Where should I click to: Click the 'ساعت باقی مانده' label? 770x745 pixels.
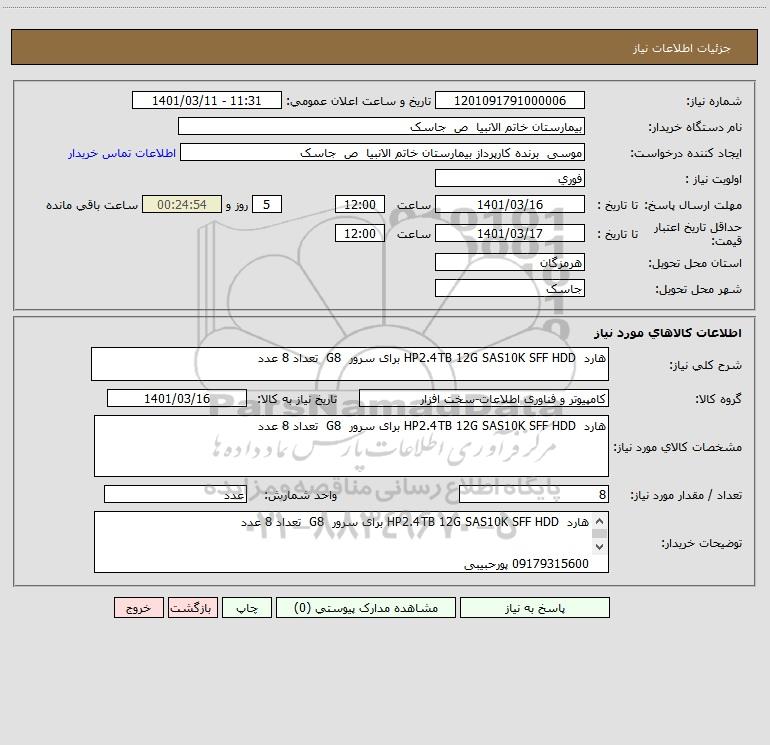[x=92, y=205]
